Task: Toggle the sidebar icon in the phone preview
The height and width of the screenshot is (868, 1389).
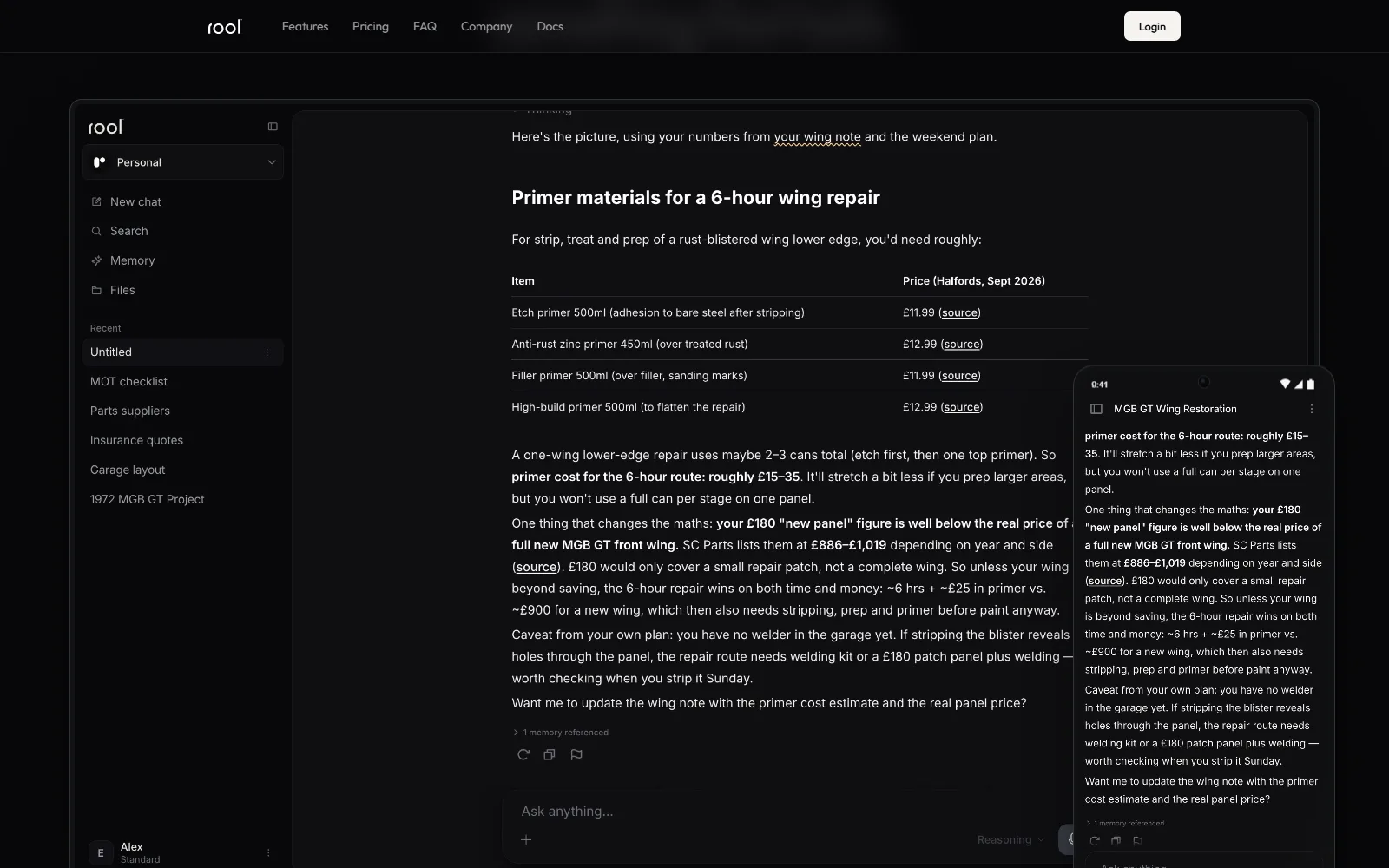Action: 1096,409
